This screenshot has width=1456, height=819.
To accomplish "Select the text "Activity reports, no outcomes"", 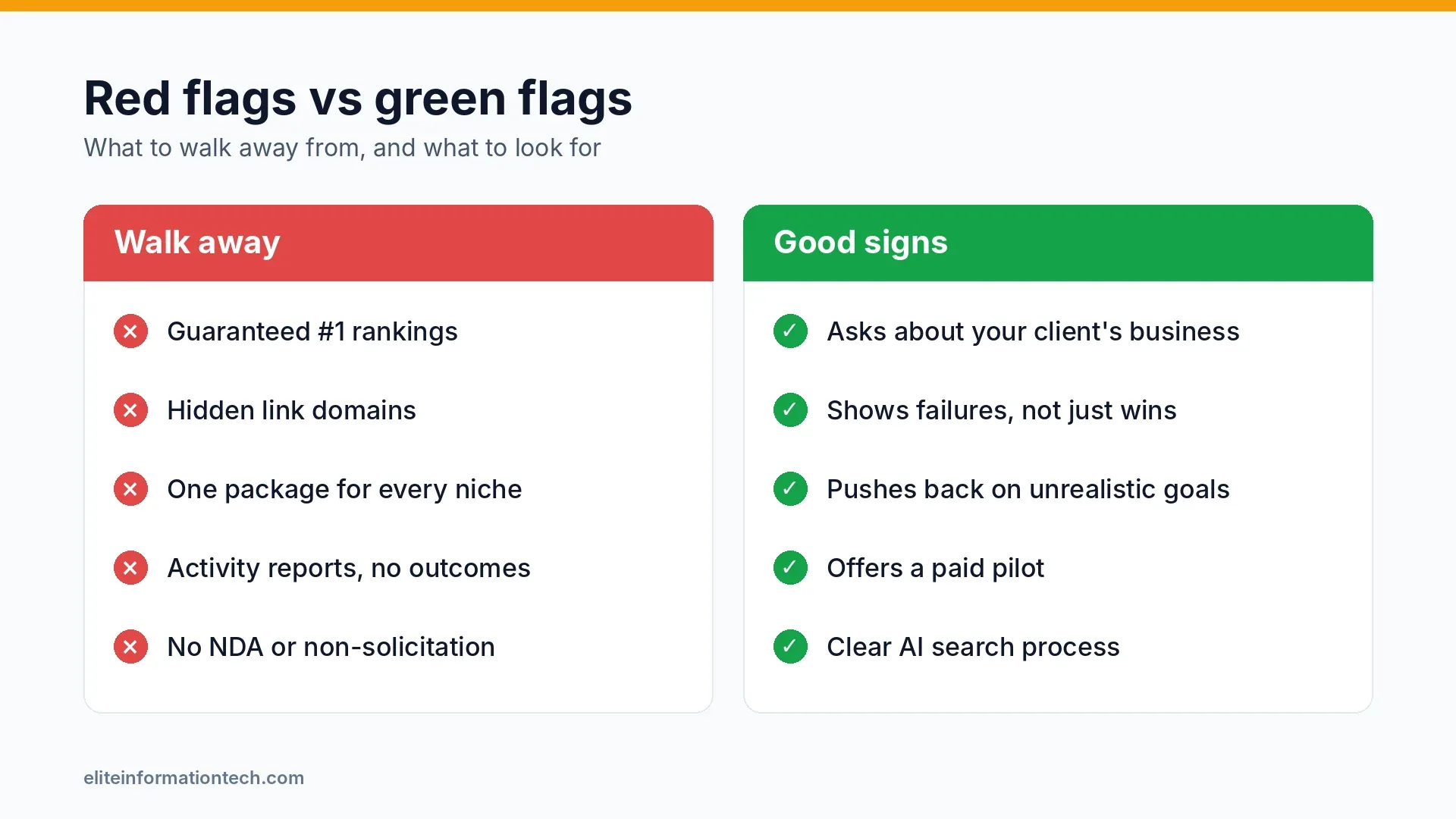I will coord(349,569).
